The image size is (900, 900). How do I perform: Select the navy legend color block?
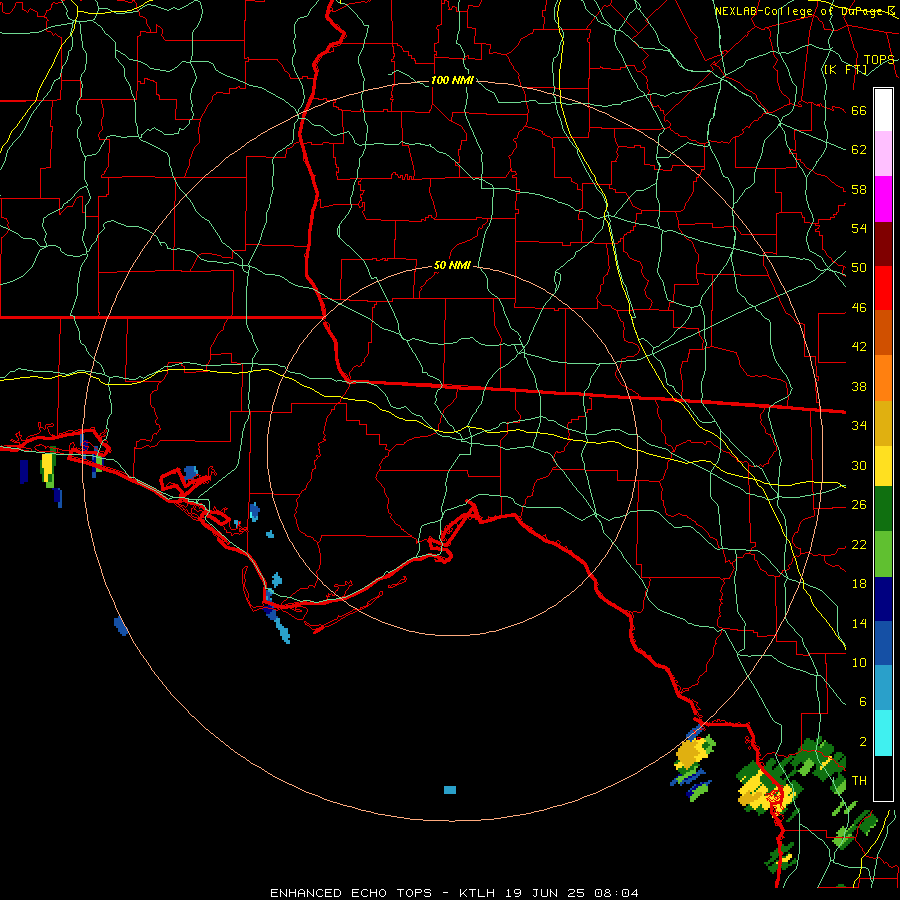pos(883,600)
